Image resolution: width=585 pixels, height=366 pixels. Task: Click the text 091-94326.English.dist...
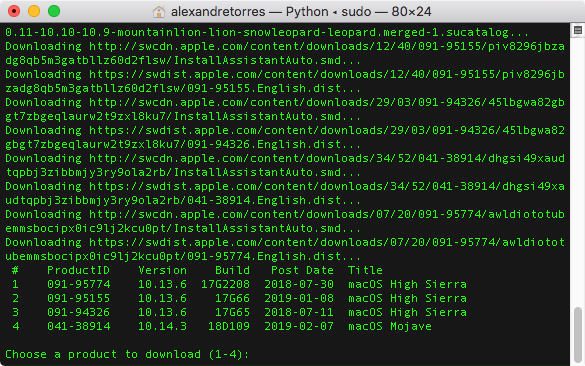[264, 144]
